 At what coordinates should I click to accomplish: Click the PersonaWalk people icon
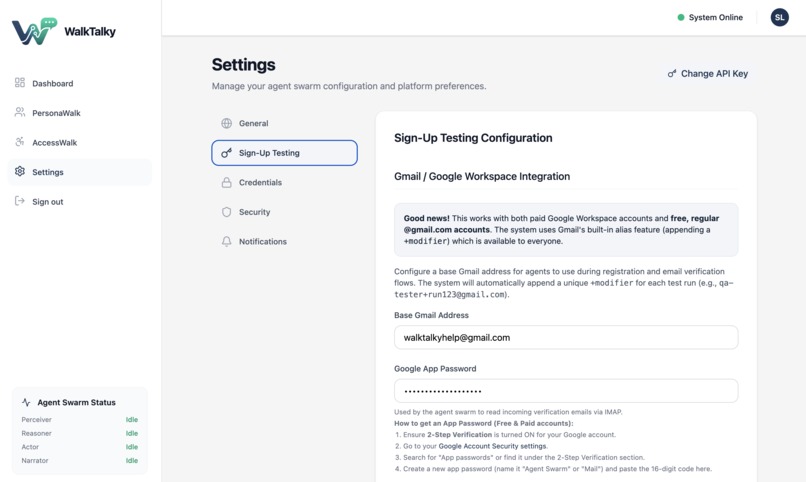coord(20,112)
